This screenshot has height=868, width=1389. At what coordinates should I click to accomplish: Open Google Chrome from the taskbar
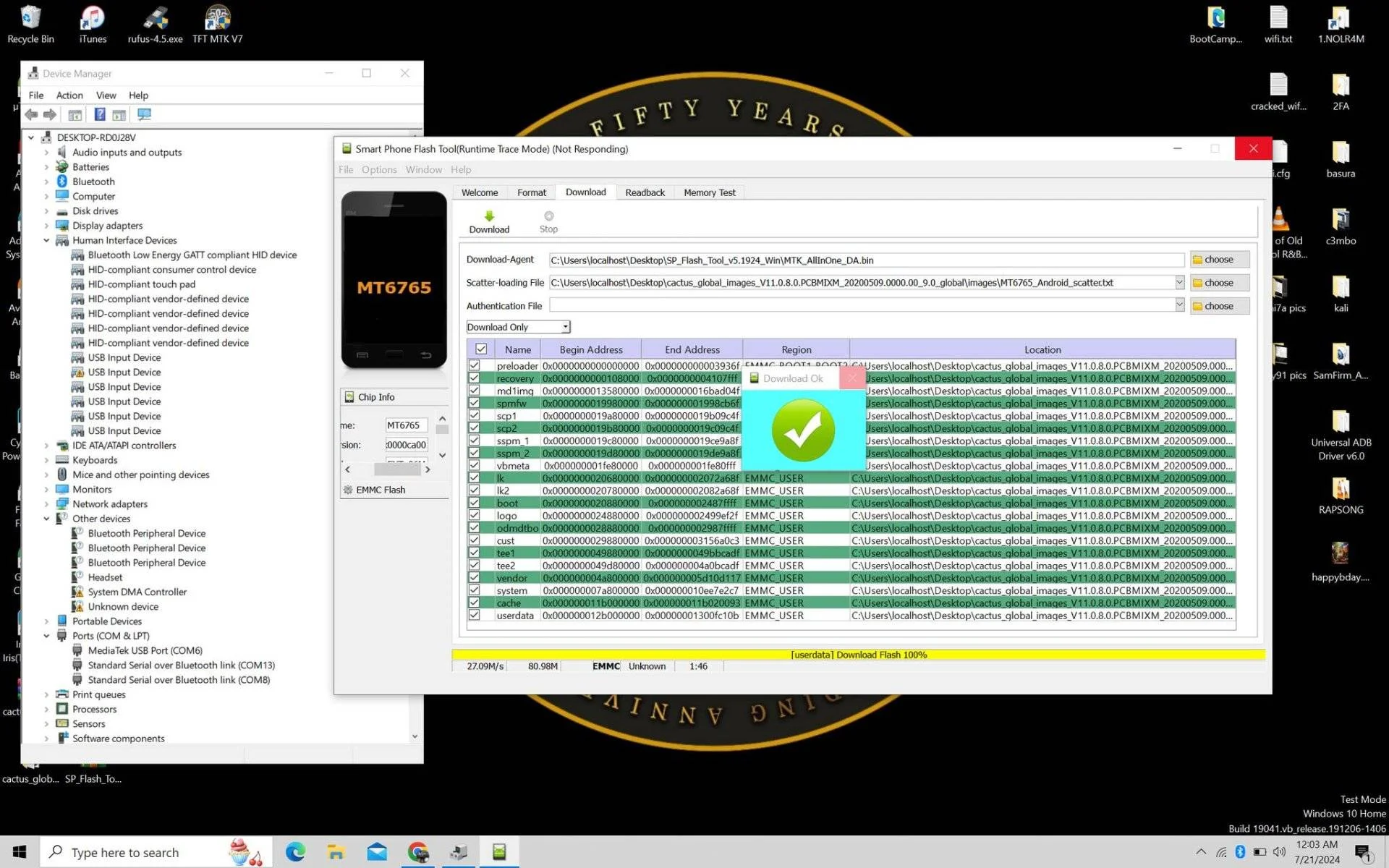[417, 852]
